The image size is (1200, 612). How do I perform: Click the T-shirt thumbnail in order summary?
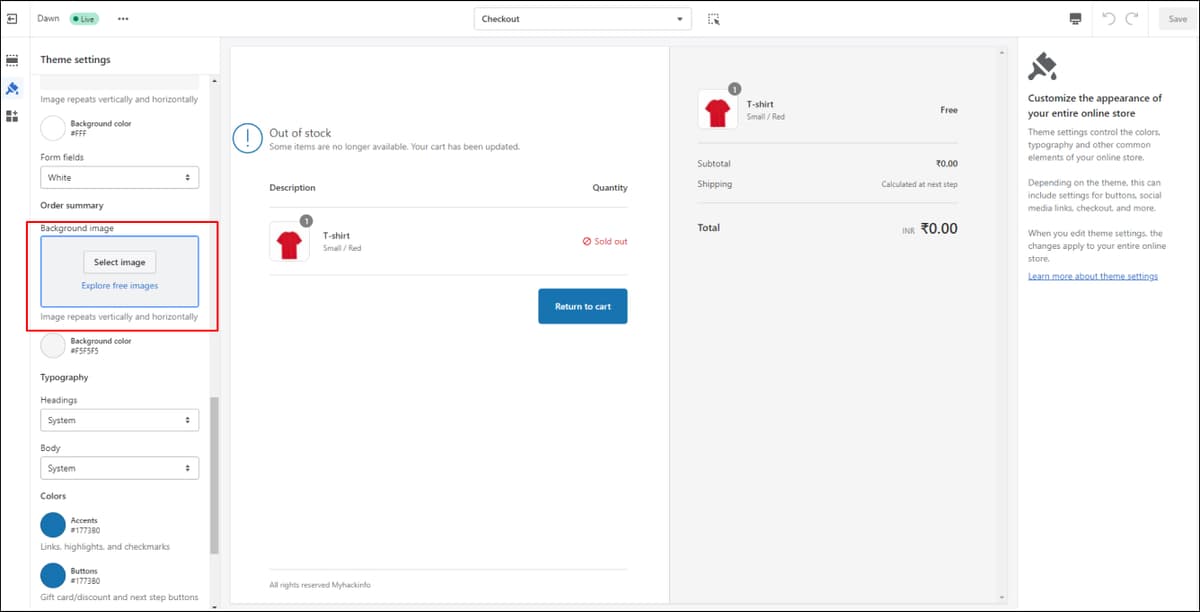click(717, 109)
